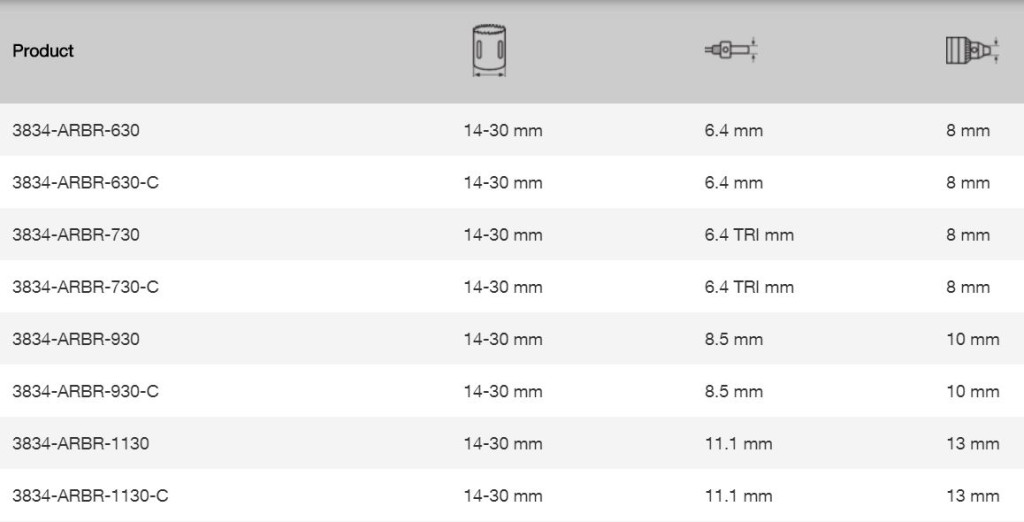The image size is (1024, 522).
Task: Click the 10 mm chuck value for ARBR-930-C
Action: 972,391
